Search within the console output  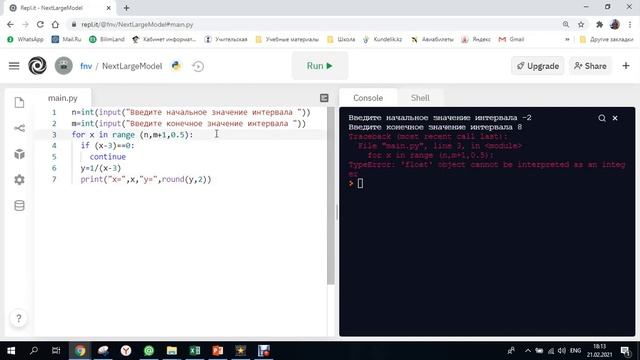tap(602, 118)
